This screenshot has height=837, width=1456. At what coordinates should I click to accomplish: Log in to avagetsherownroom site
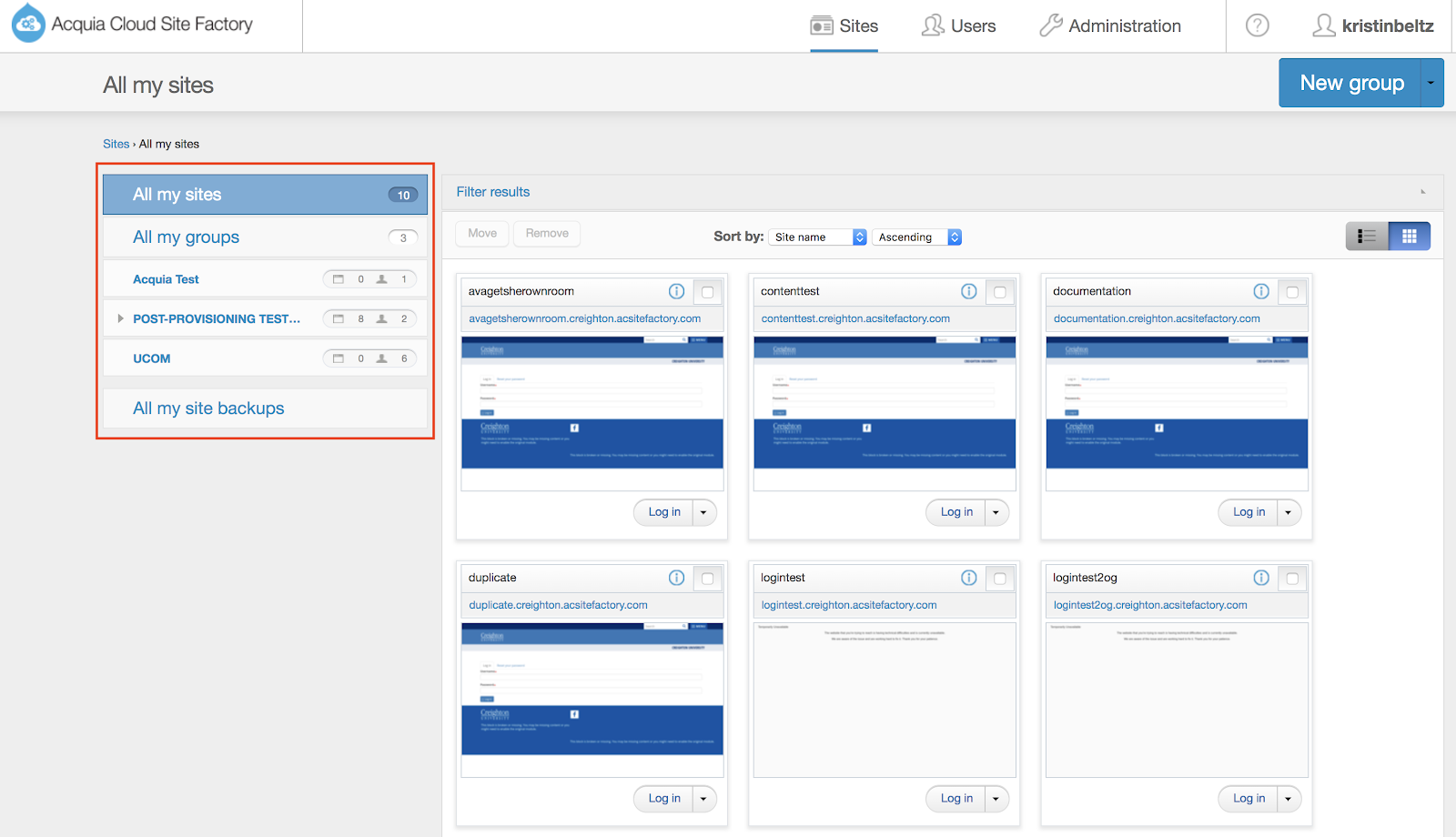(664, 512)
